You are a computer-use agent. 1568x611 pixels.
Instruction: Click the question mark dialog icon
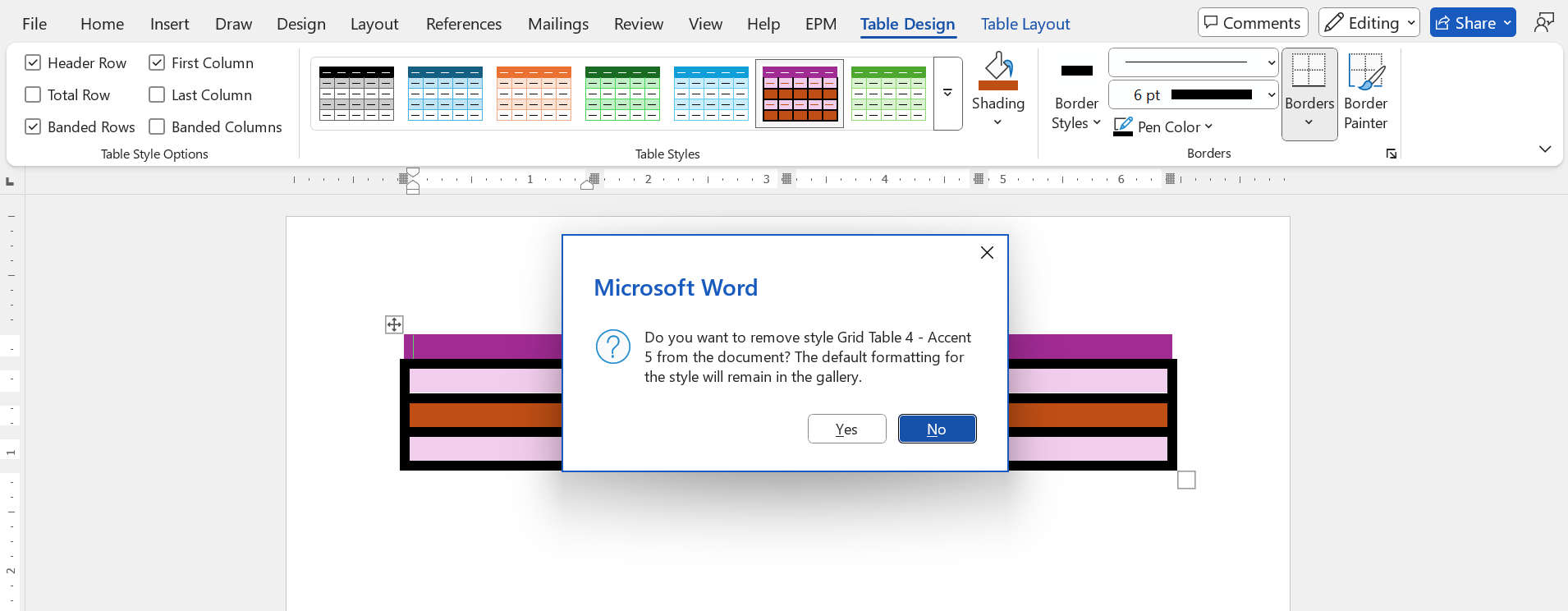(613, 347)
